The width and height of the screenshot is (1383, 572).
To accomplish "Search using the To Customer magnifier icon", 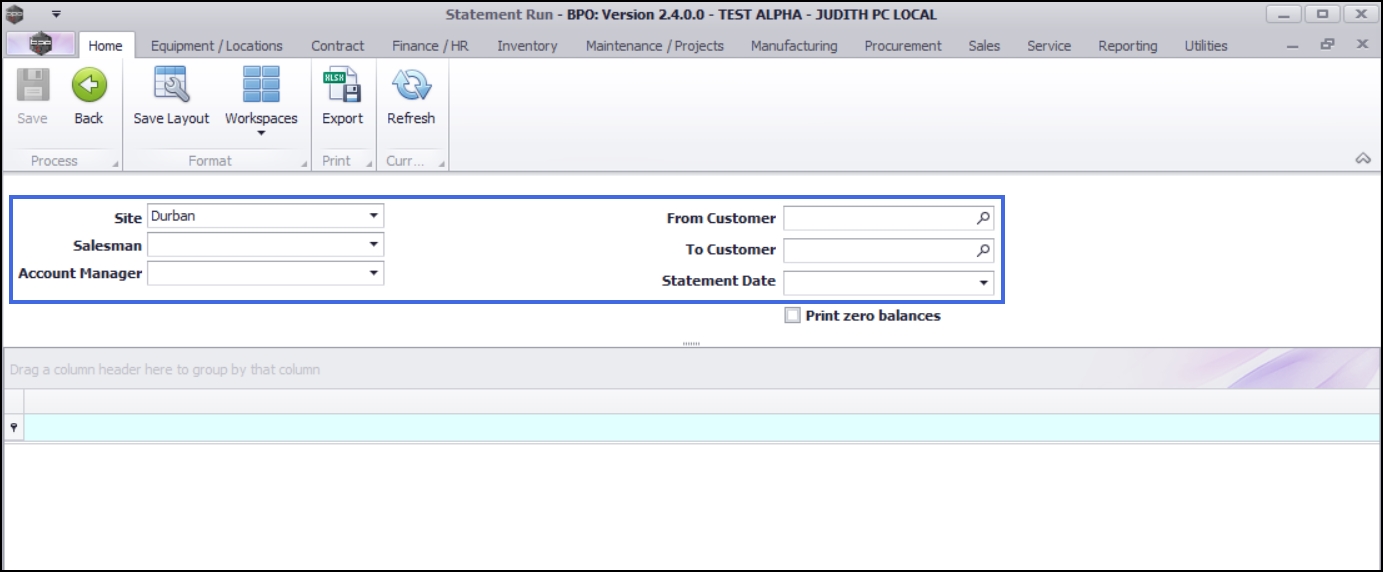I will point(983,250).
